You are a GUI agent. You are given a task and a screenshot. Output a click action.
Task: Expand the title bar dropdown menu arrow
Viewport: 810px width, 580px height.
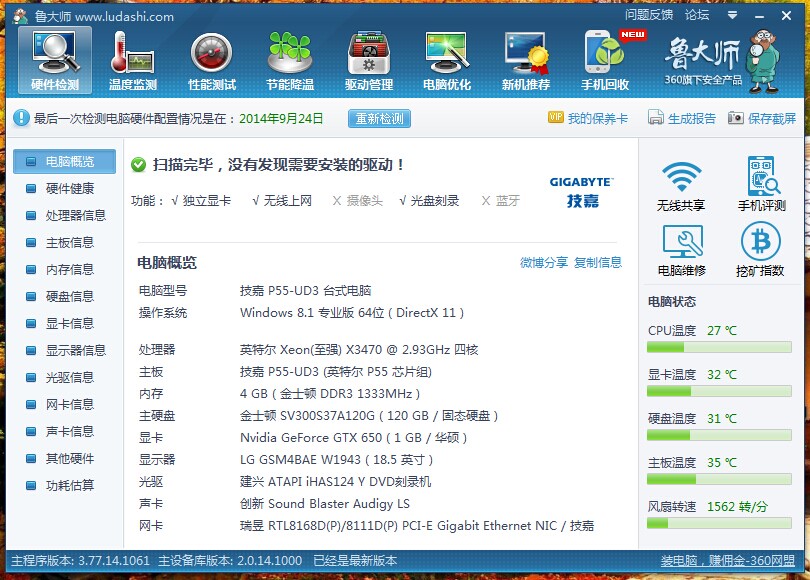tap(732, 16)
